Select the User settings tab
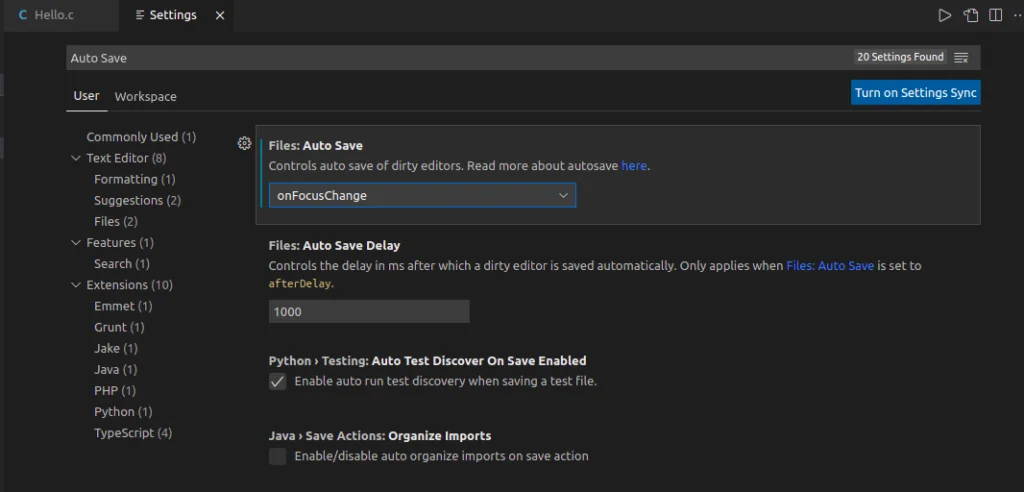The height and width of the screenshot is (492, 1024). [86, 96]
